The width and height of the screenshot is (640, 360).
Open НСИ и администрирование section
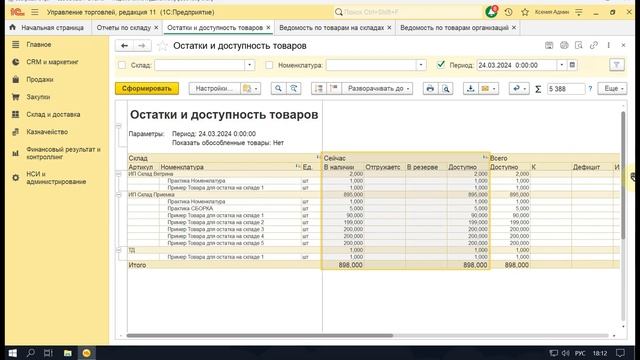[56, 178]
